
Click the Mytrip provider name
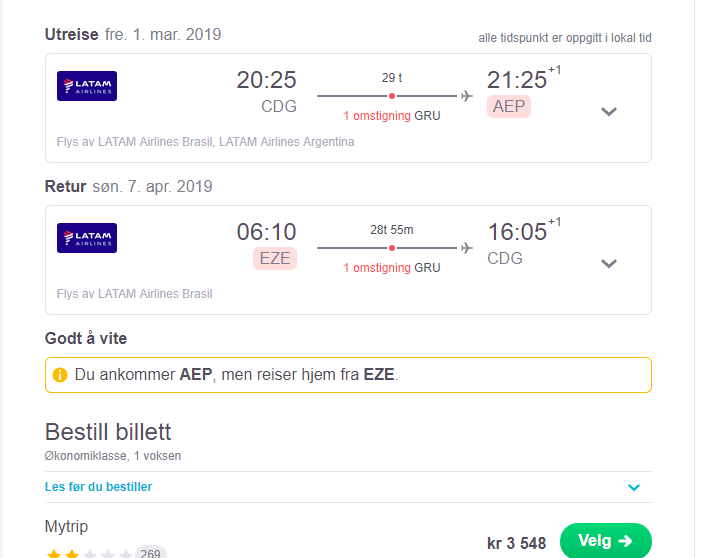(x=66, y=526)
